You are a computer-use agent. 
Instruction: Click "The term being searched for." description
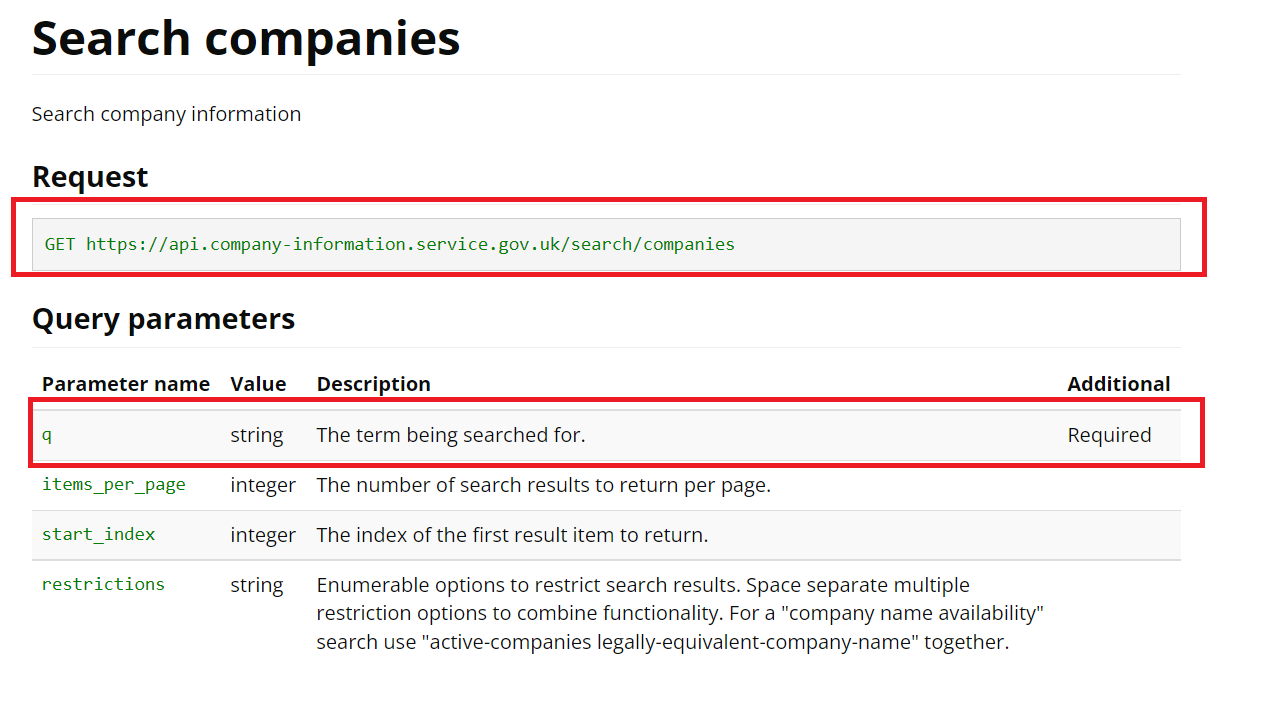(x=450, y=435)
